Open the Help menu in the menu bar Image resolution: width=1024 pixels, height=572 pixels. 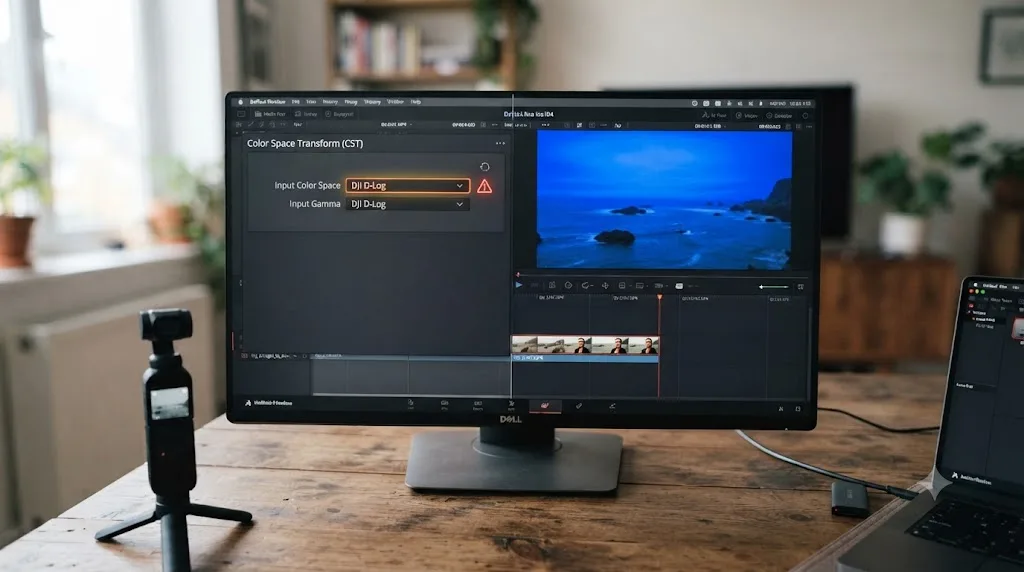tap(415, 102)
